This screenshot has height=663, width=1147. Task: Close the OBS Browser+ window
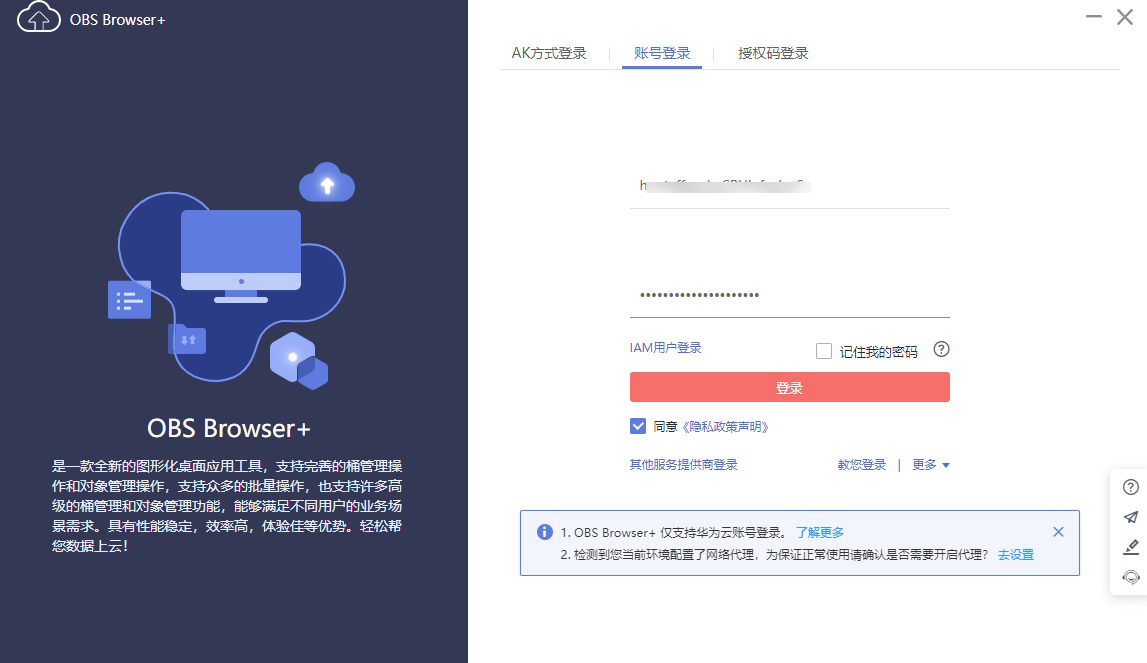(x=1125, y=17)
